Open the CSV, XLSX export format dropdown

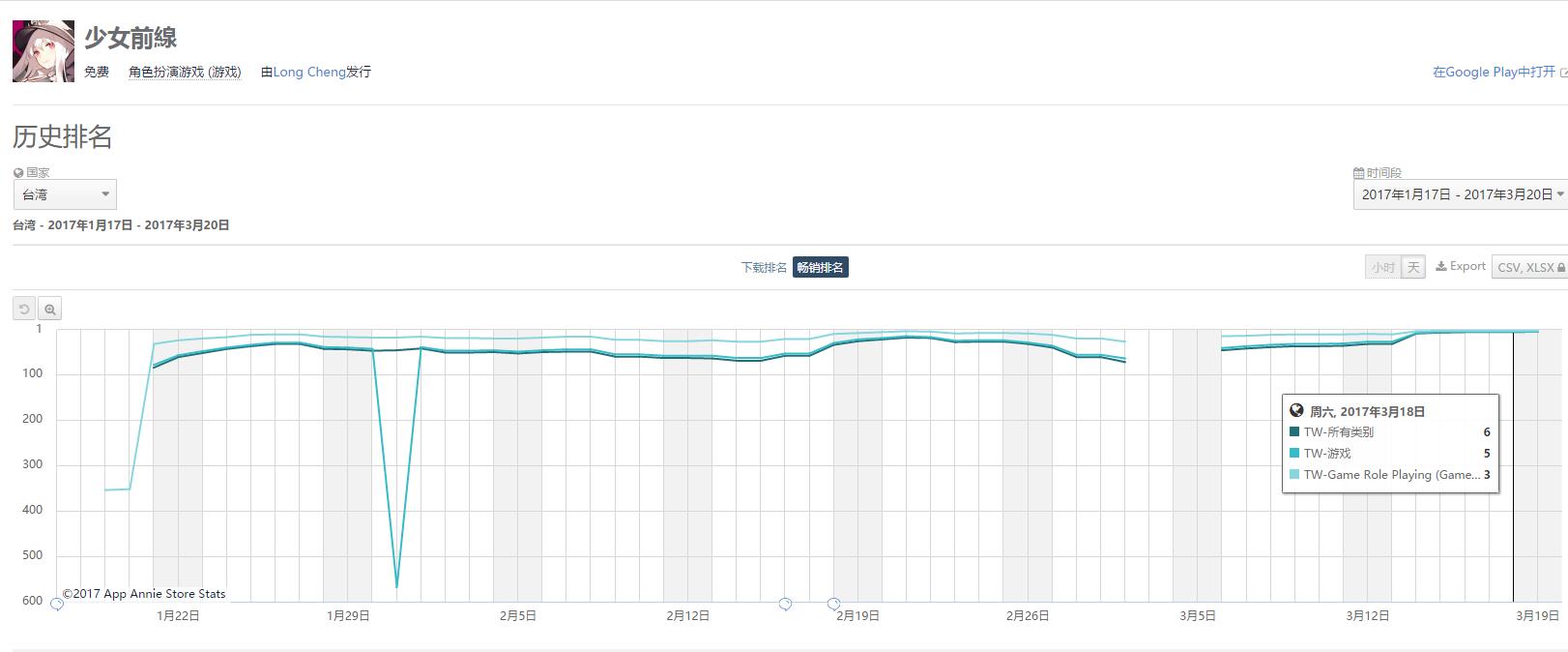(1528, 268)
